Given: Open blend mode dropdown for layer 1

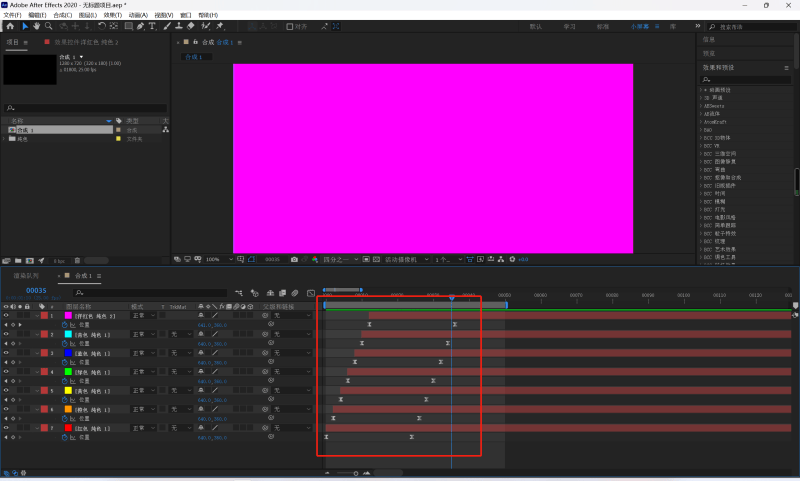Looking at the screenshot, I should coord(143,316).
